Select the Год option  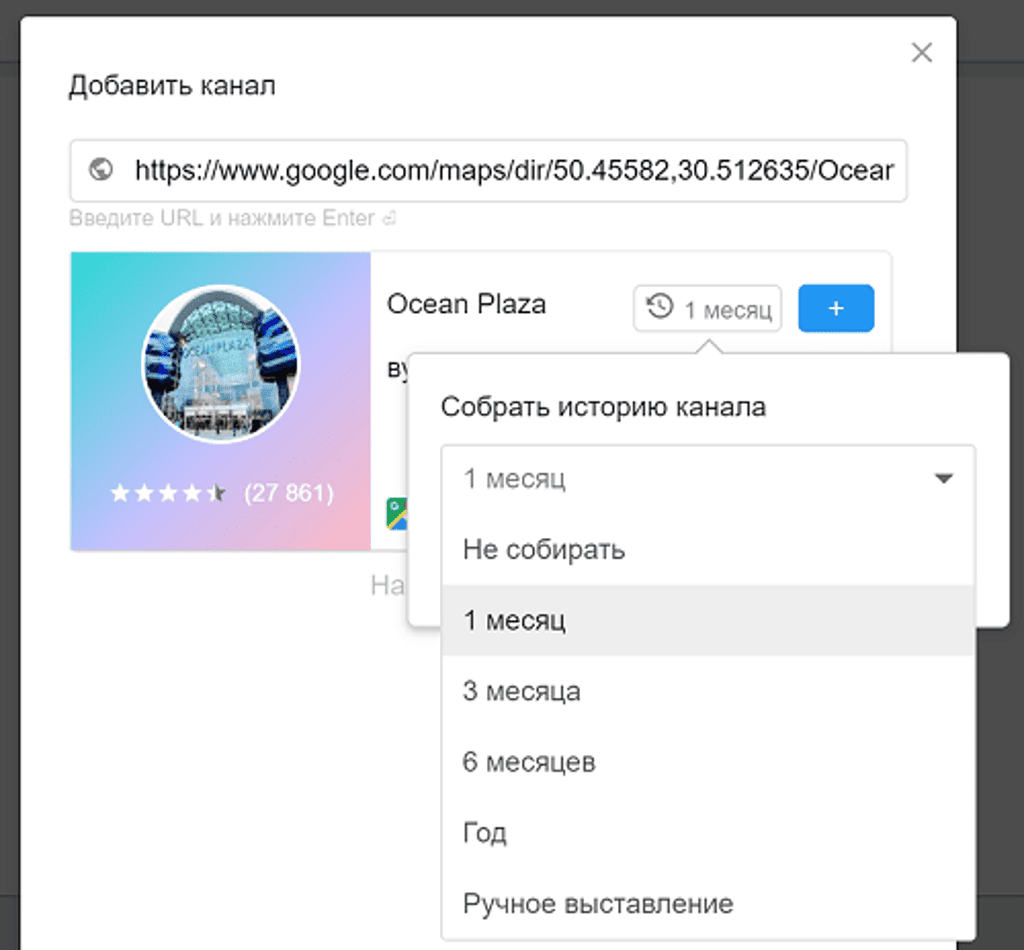coord(708,832)
